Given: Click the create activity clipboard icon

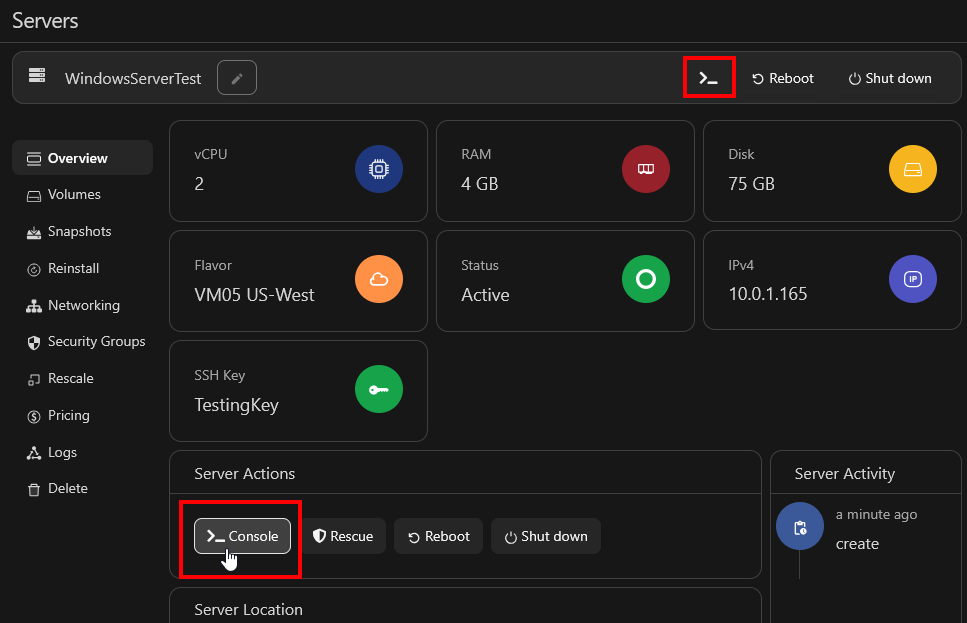Looking at the screenshot, I should (799, 527).
